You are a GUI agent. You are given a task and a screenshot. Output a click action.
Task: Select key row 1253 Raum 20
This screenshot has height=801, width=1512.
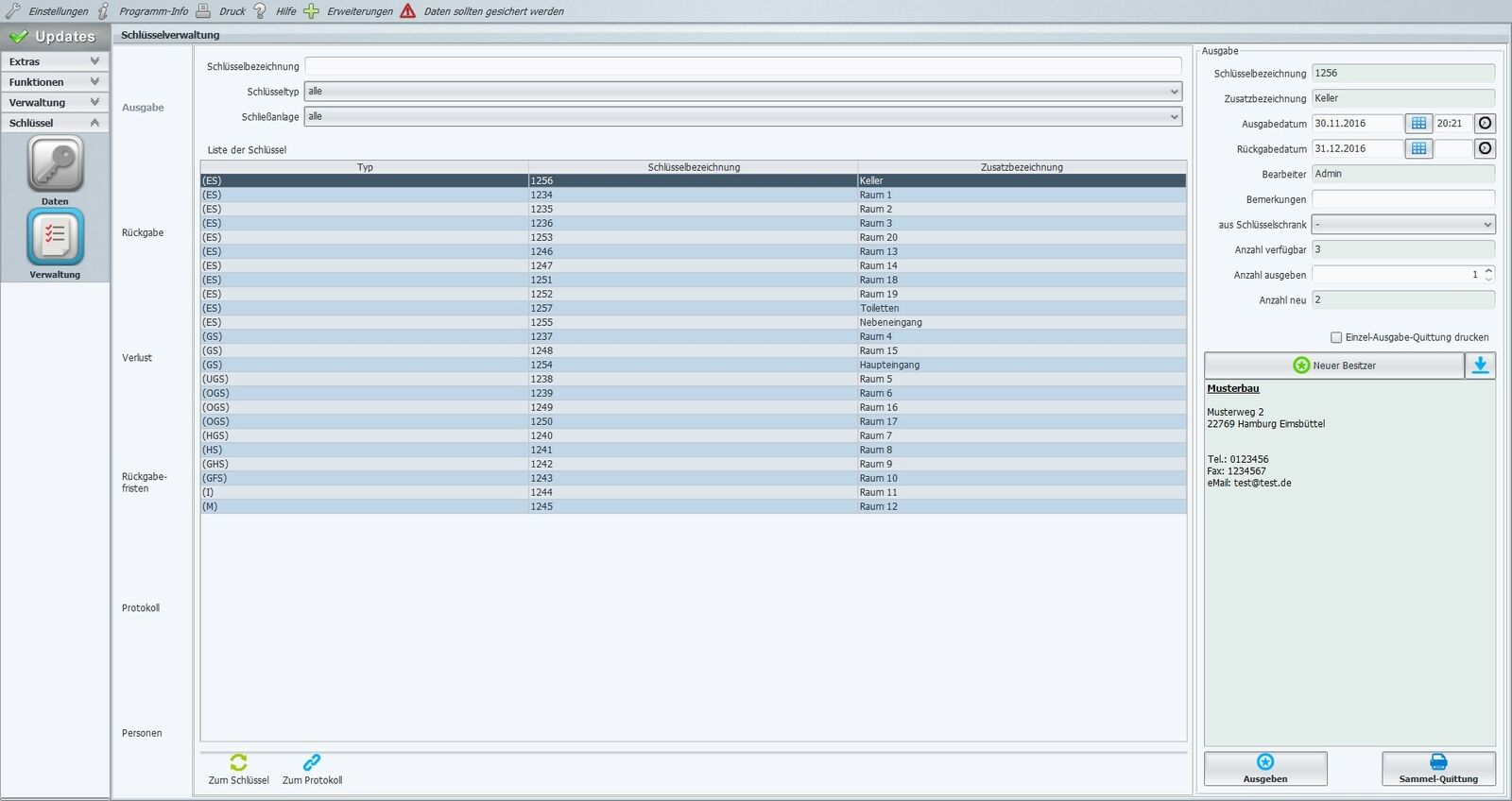coord(694,237)
